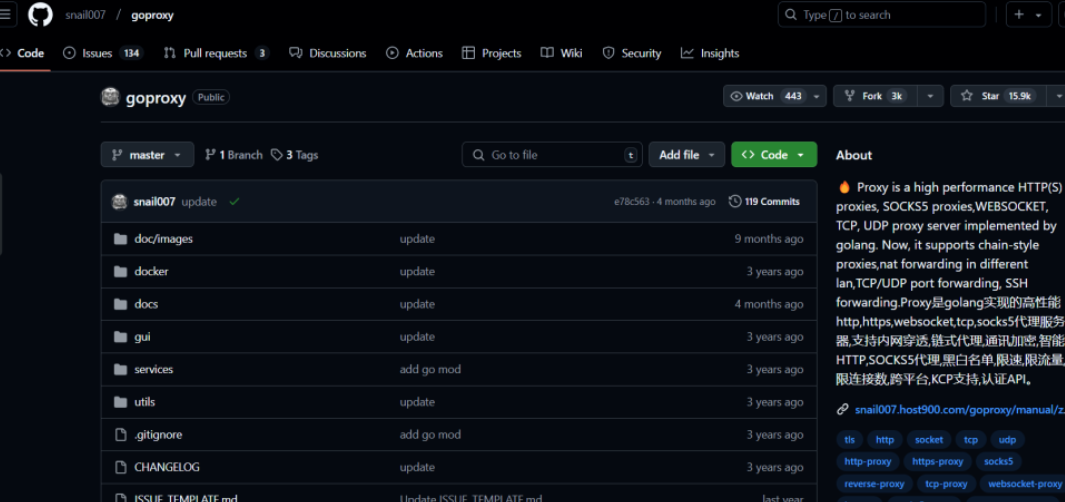Open the 3 Tags link
Image resolution: width=1065 pixels, height=502 pixels.
(294, 155)
